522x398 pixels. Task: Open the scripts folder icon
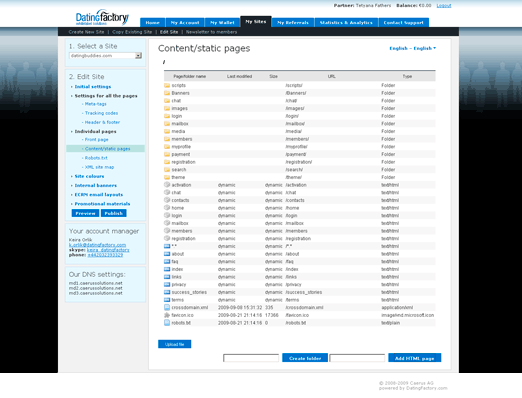pos(167,85)
